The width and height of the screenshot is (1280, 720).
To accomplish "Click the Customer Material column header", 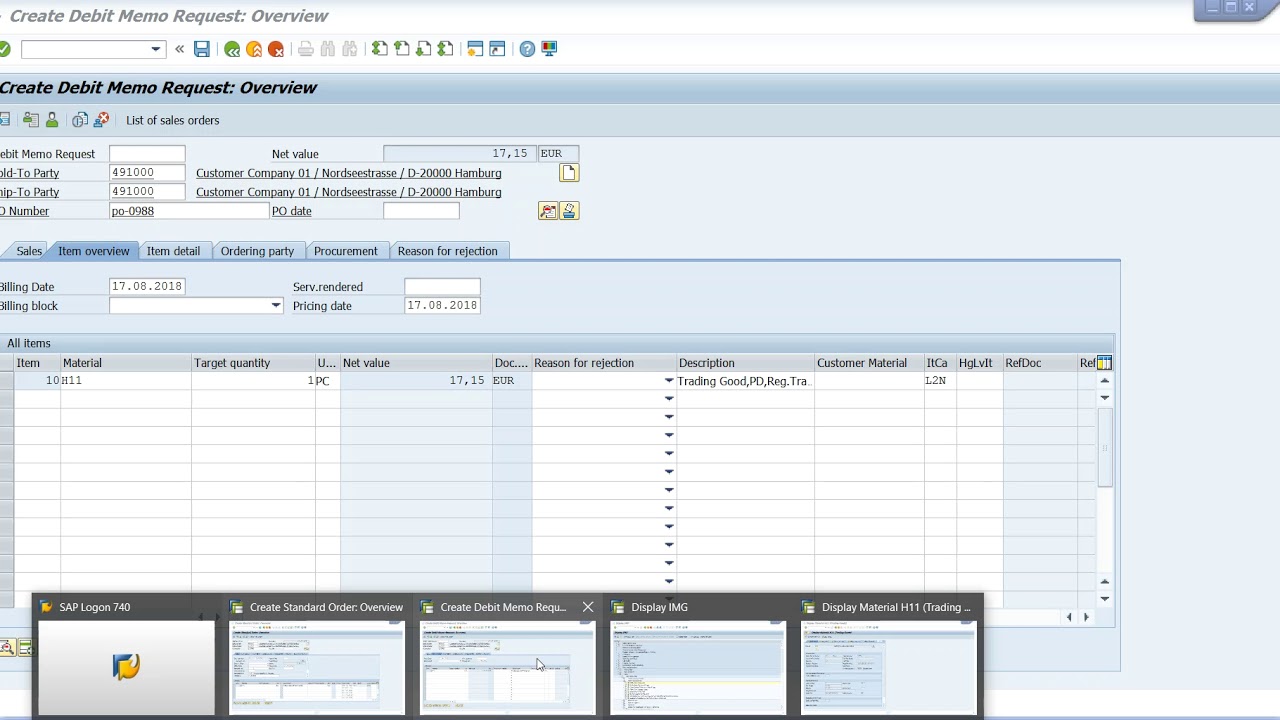I will coord(869,363).
